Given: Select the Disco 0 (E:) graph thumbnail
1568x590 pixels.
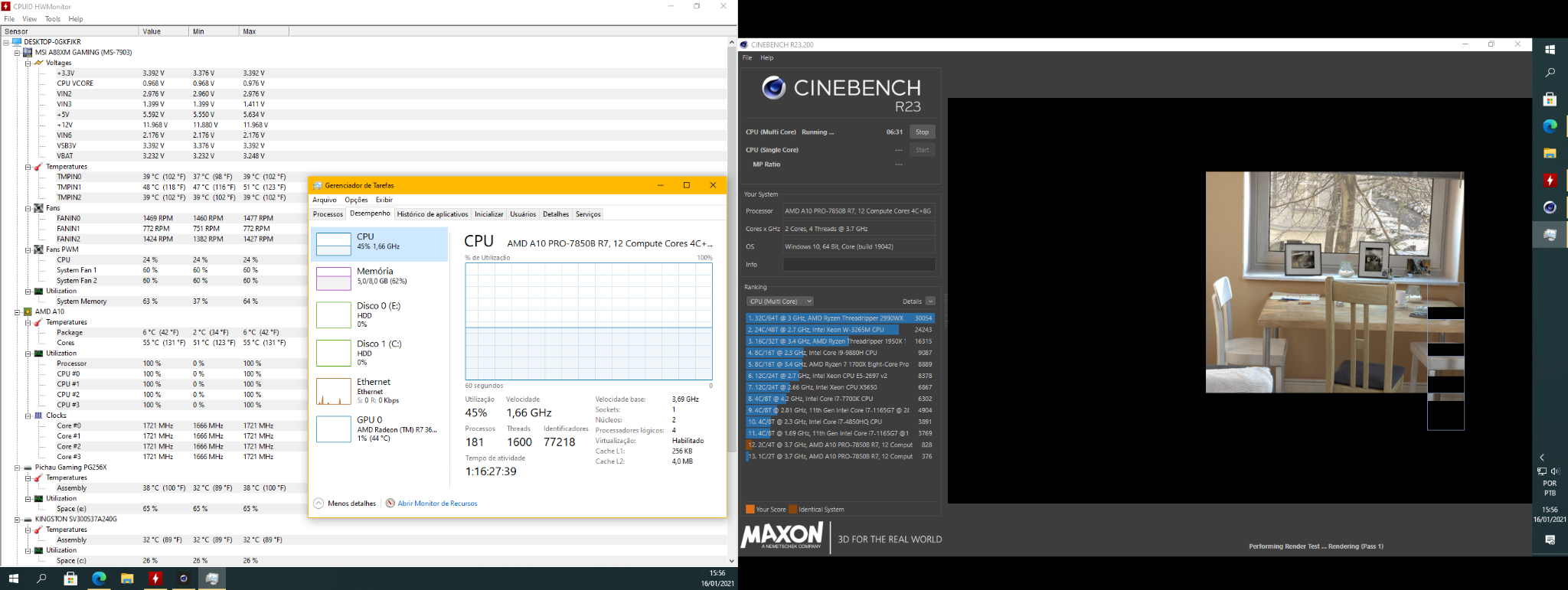Looking at the screenshot, I should [334, 315].
